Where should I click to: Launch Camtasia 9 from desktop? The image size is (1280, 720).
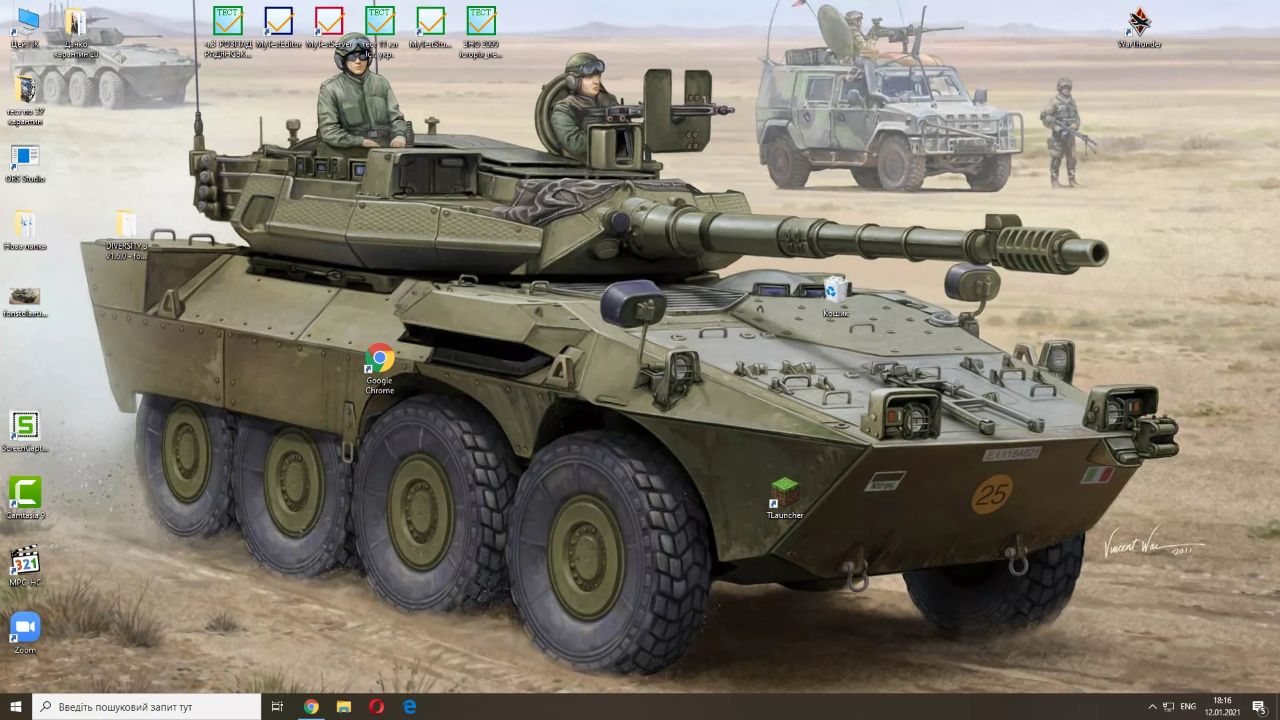[25, 499]
